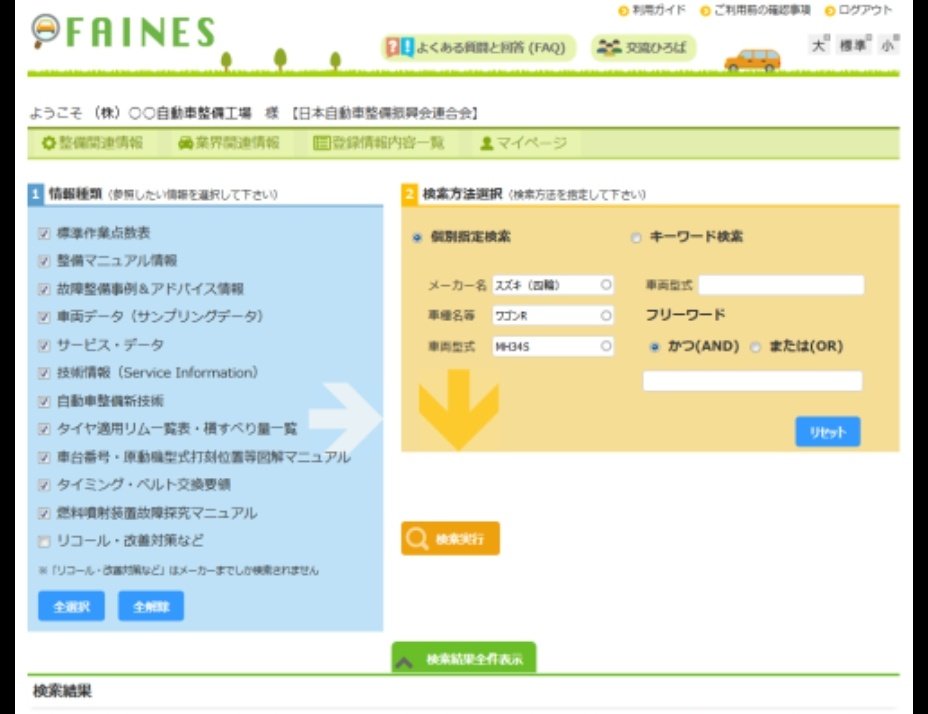Image resolution: width=928 pixels, height=714 pixels.
Task: Toggle タイヤ適用リム一覧表 checkbox
Action: [44, 429]
